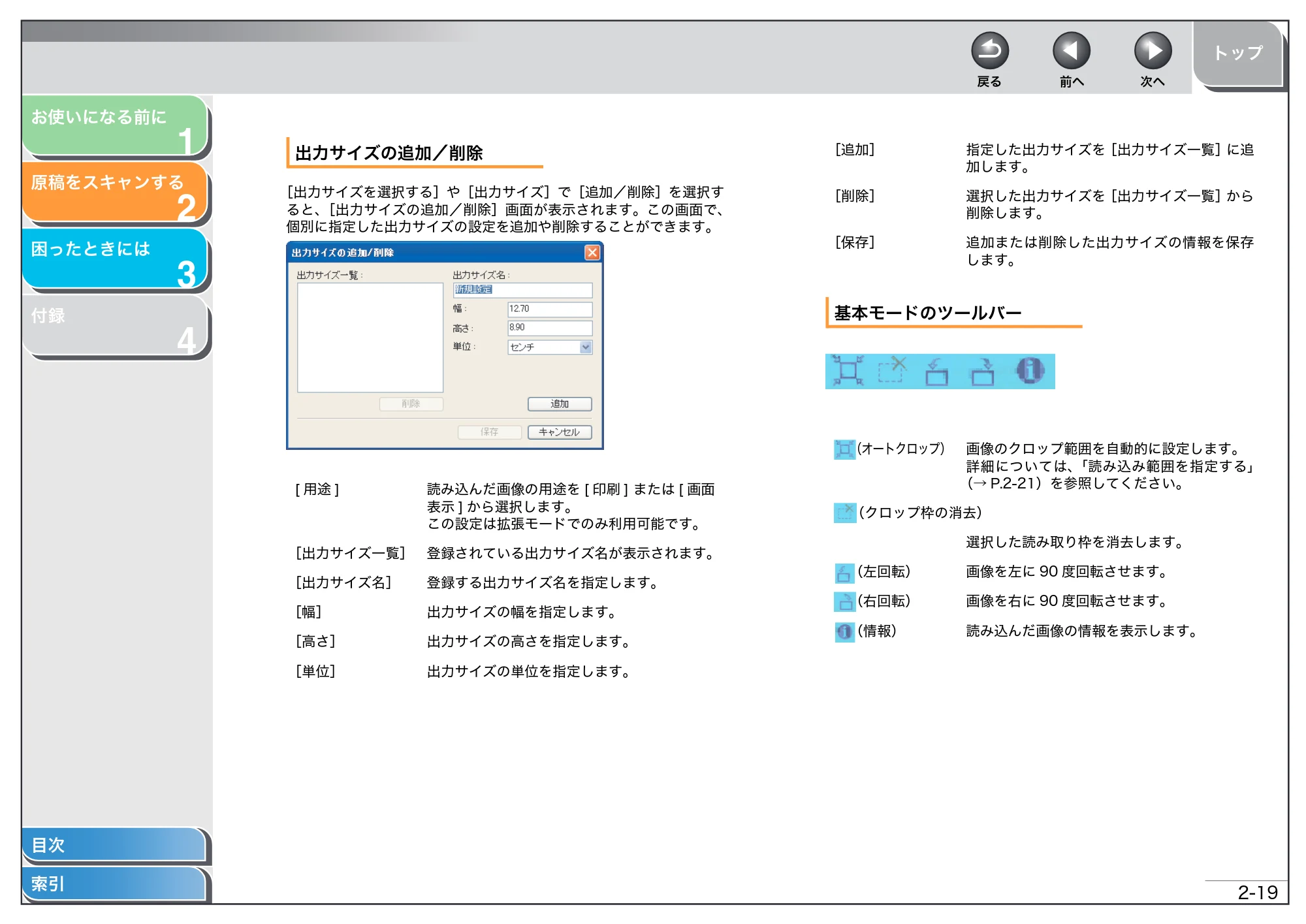Click the [保存] term in right column
This screenshot has width=1306, height=924.
(x=855, y=242)
